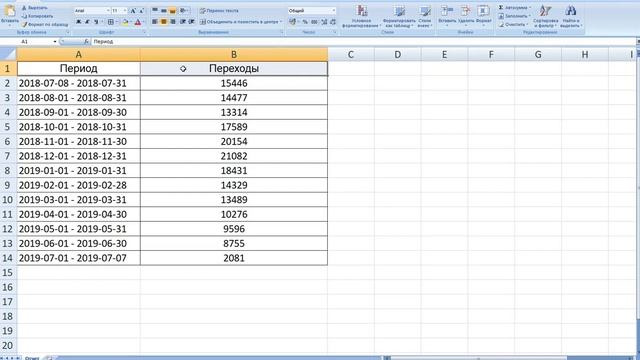Image resolution: width=640 pixels, height=360 pixels.
Task: Increase the cell indent
Action: point(191,22)
